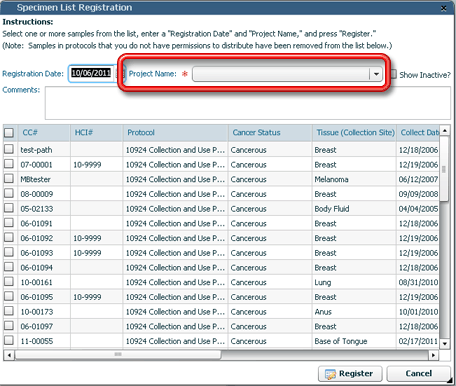Click the 06-01095 CC# cell
The image size is (456, 386).
point(44,297)
